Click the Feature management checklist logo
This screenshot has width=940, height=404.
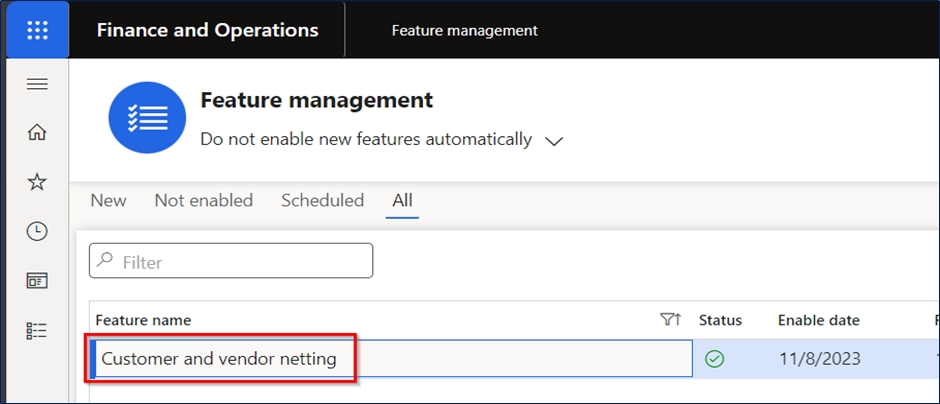(x=147, y=117)
